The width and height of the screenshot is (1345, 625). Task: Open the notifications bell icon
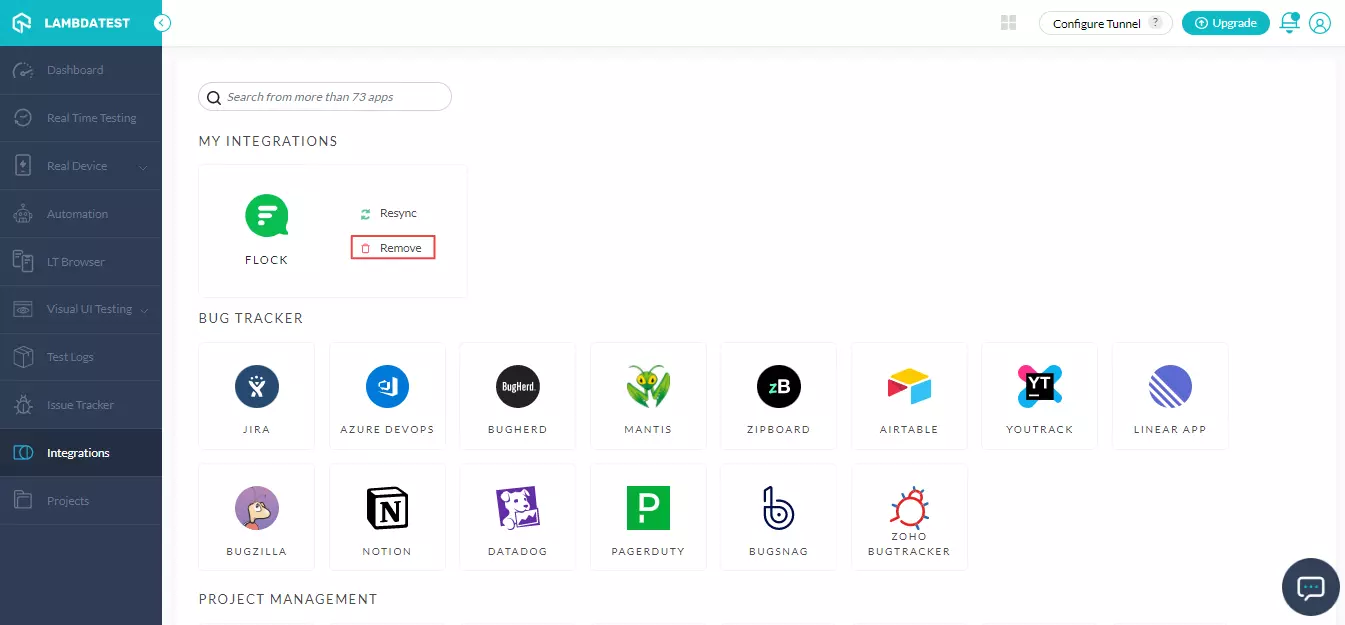pos(1289,23)
